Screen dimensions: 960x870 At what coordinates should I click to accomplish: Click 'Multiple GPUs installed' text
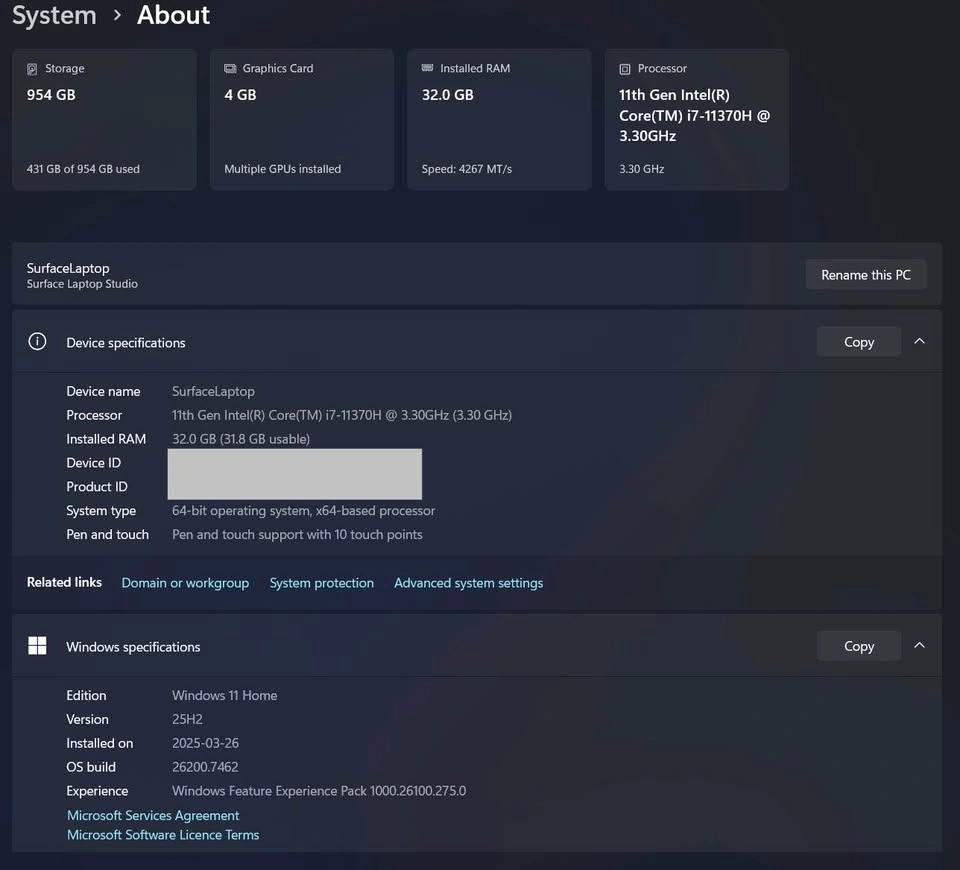click(282, 169)
